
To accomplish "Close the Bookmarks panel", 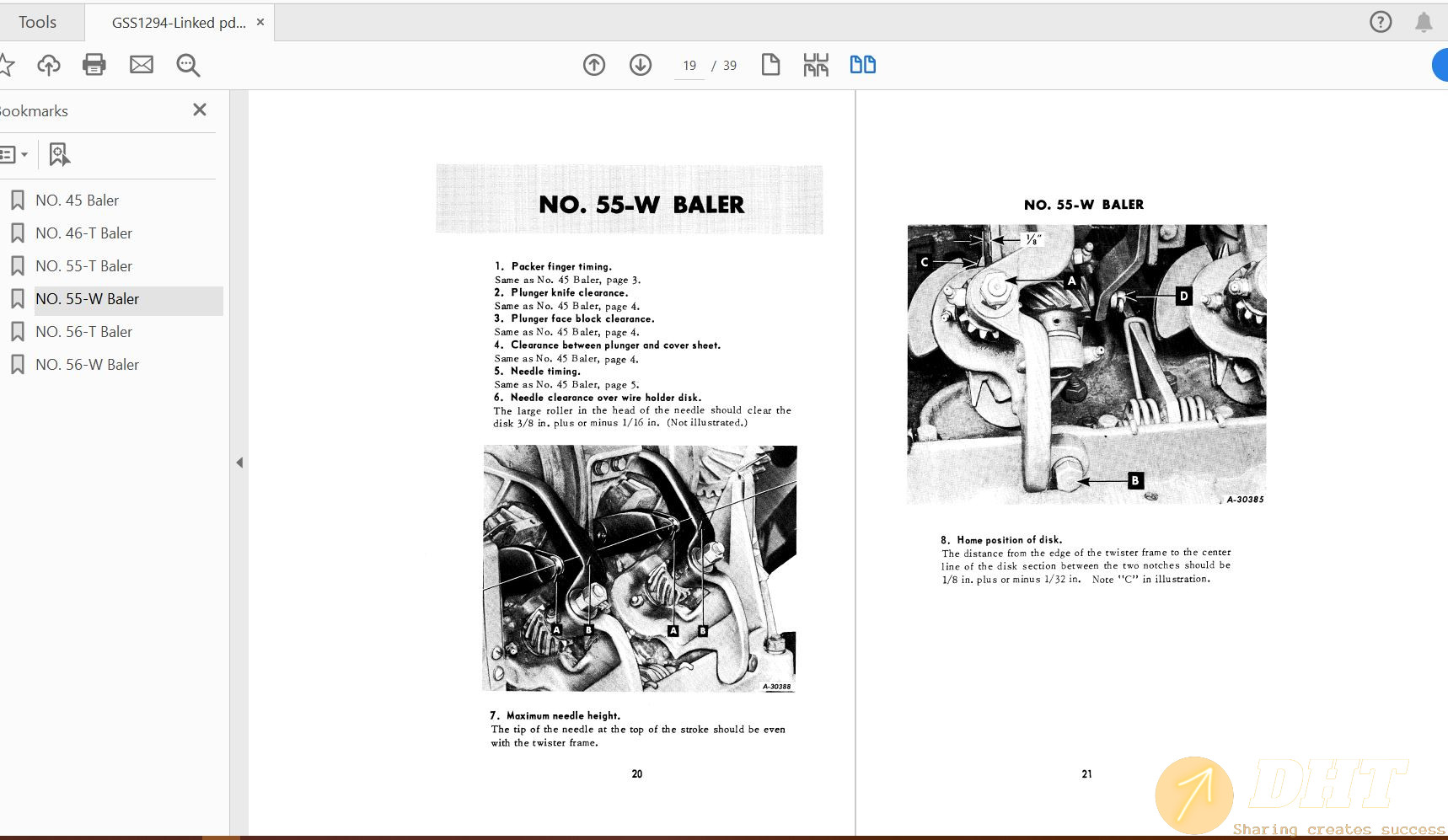I will tap(200, 110).
